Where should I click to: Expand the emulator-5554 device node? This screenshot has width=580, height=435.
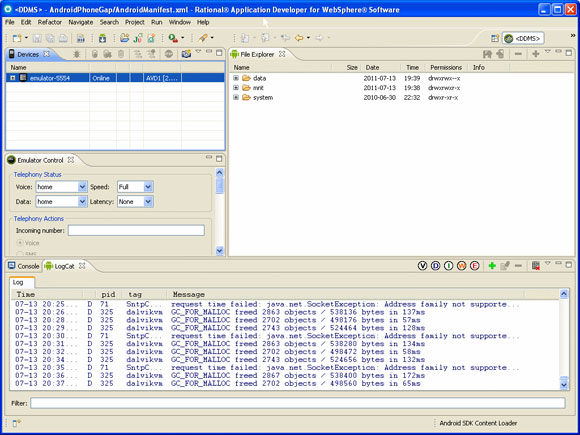[x=13, y=78]
